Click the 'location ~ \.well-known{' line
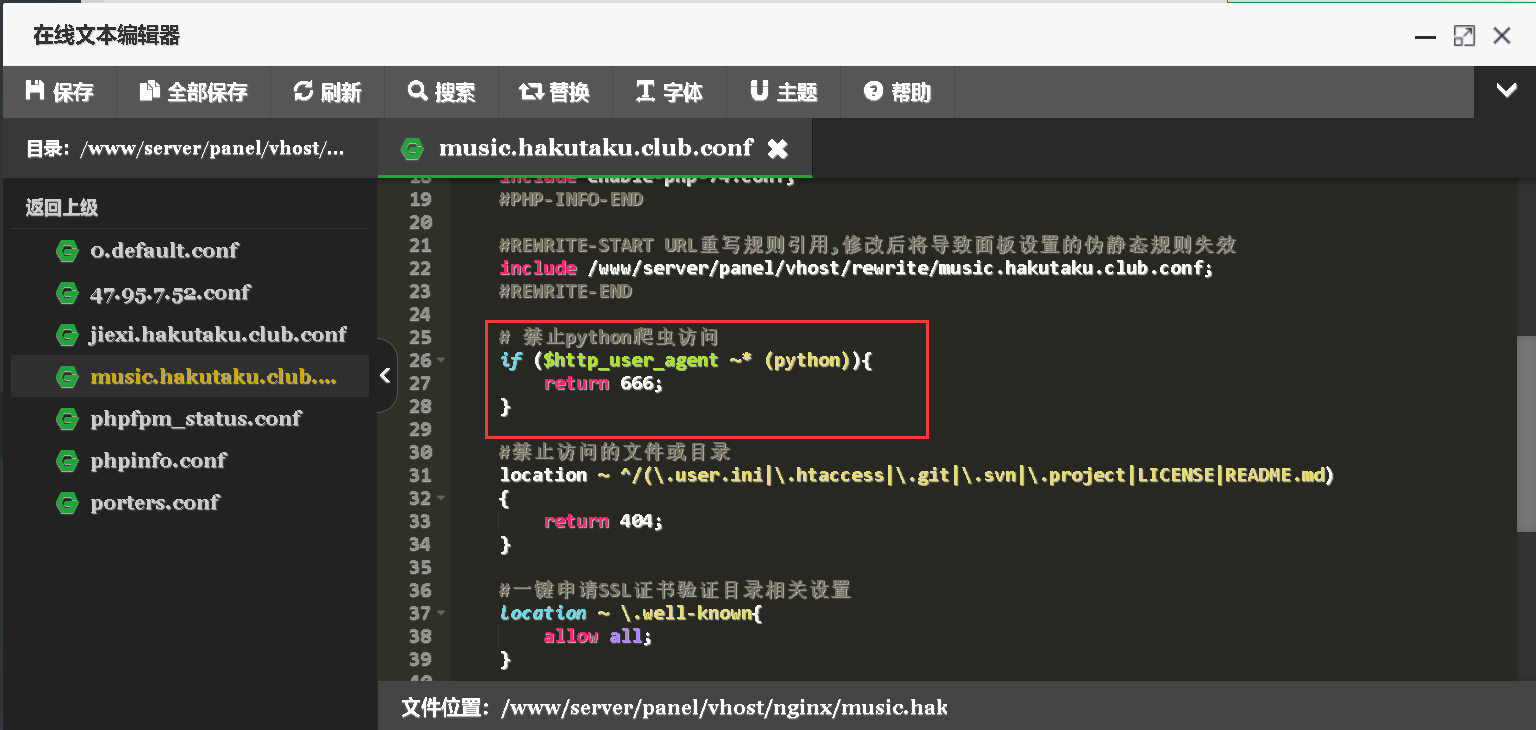 click(631, 613)
